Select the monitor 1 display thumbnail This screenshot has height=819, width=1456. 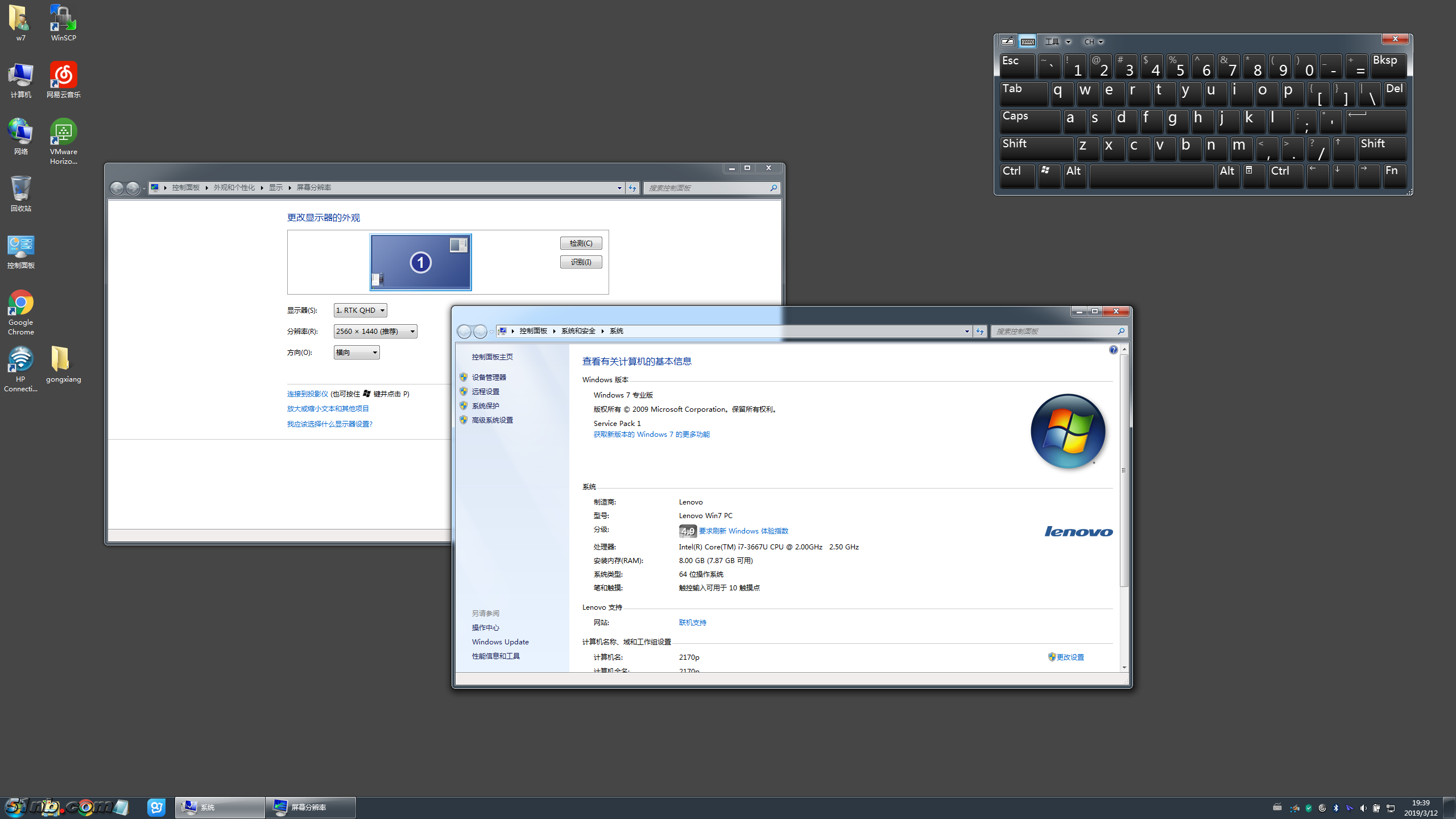[x=420, y=262]
